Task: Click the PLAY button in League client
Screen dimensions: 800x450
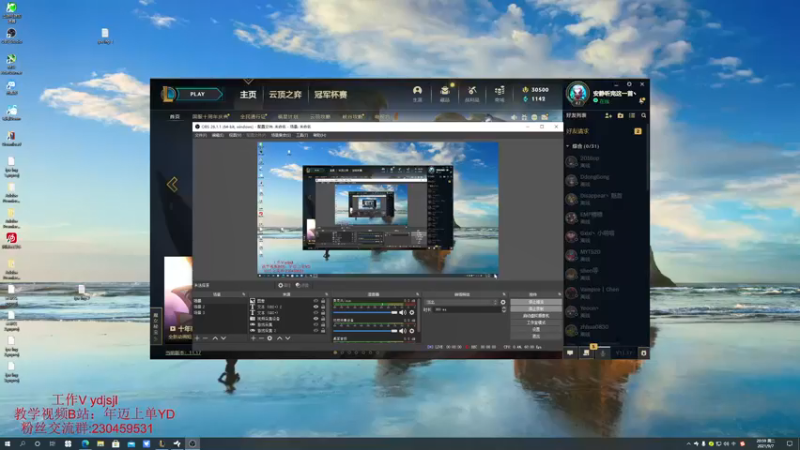Action: (197, 94)
